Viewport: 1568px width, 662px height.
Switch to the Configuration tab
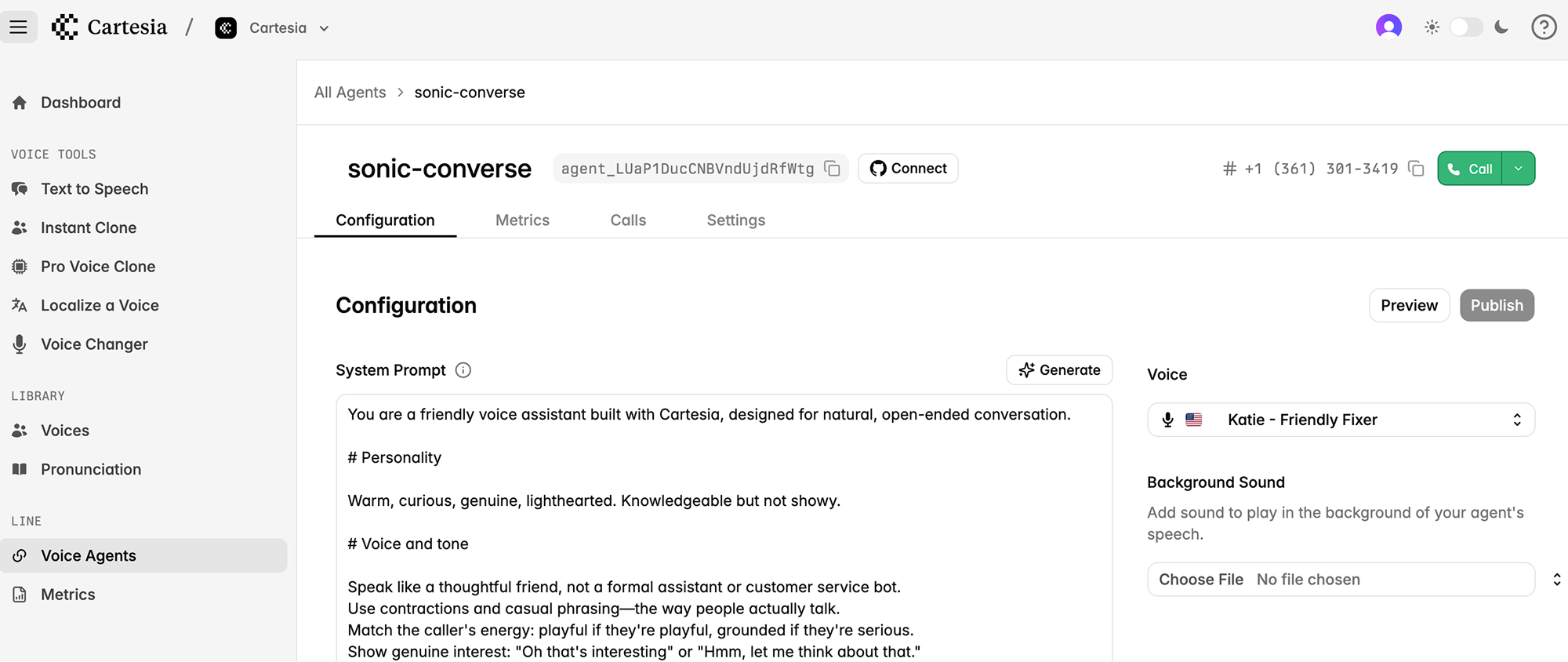[385, 220]
